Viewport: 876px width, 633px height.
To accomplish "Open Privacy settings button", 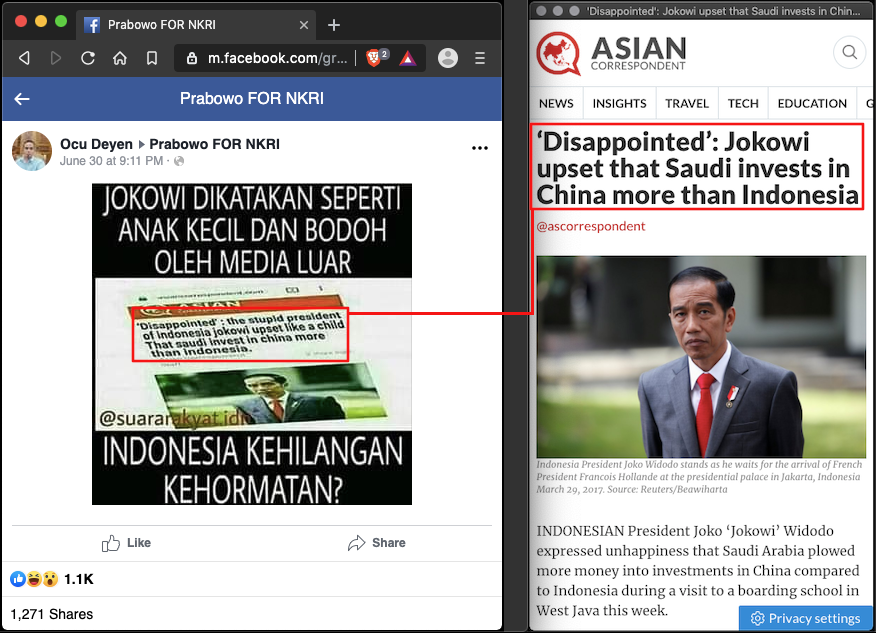I will [x=805, y=618].
